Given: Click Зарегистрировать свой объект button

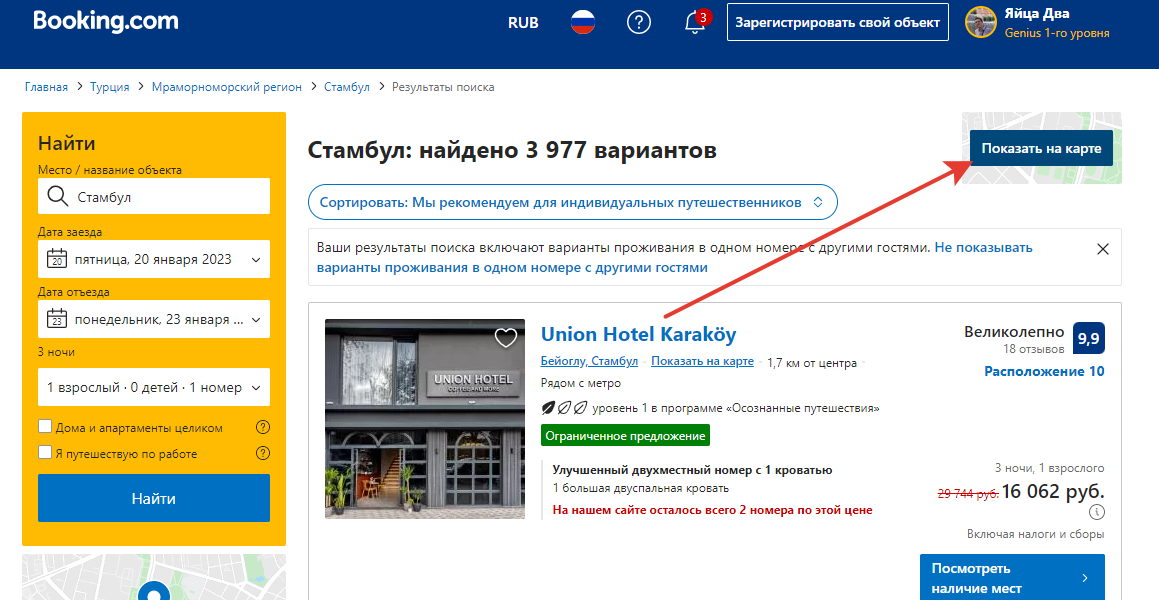Looking at the screenshot, I should [837, 22].
